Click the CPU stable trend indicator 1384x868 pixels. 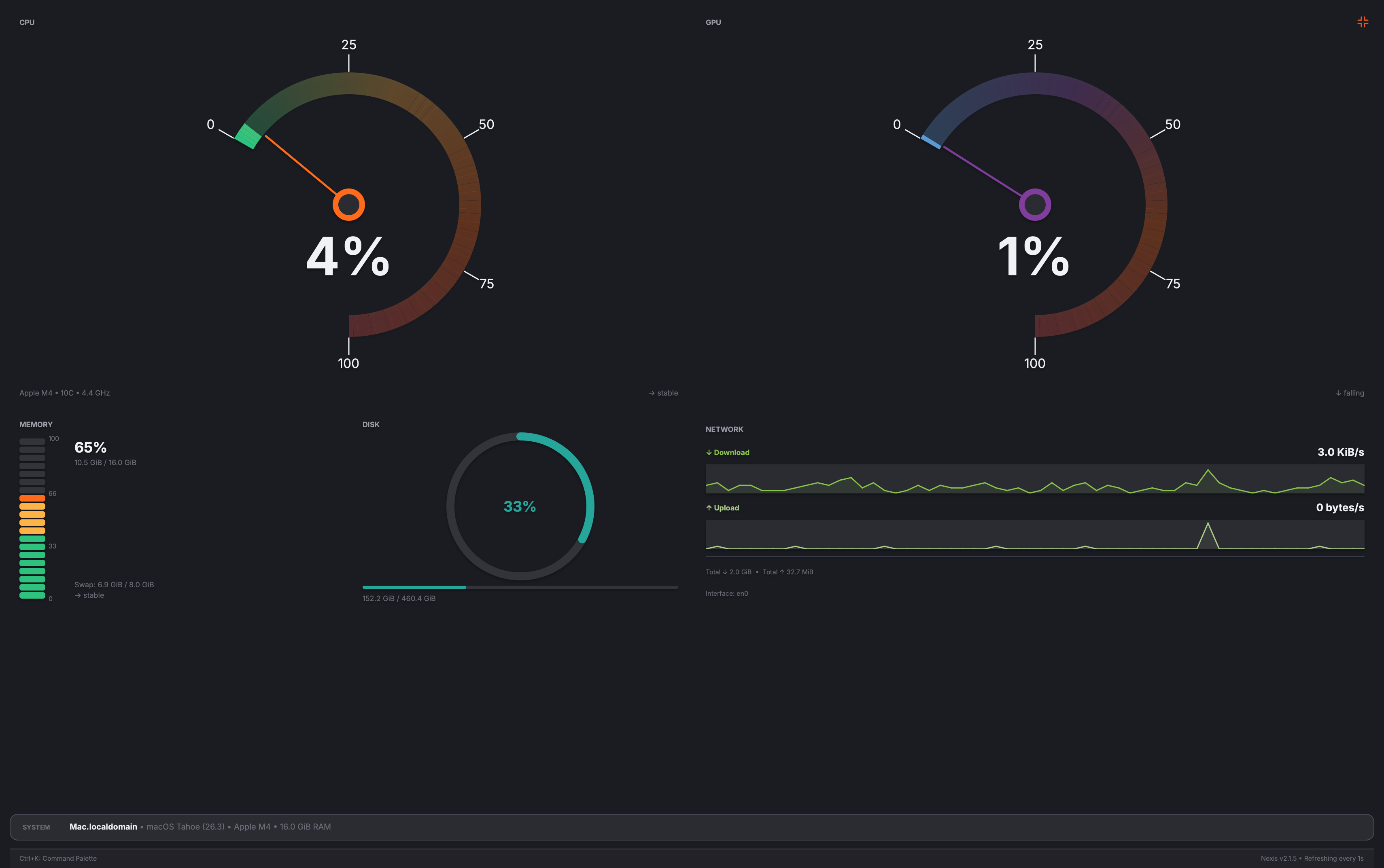point(663,393)
